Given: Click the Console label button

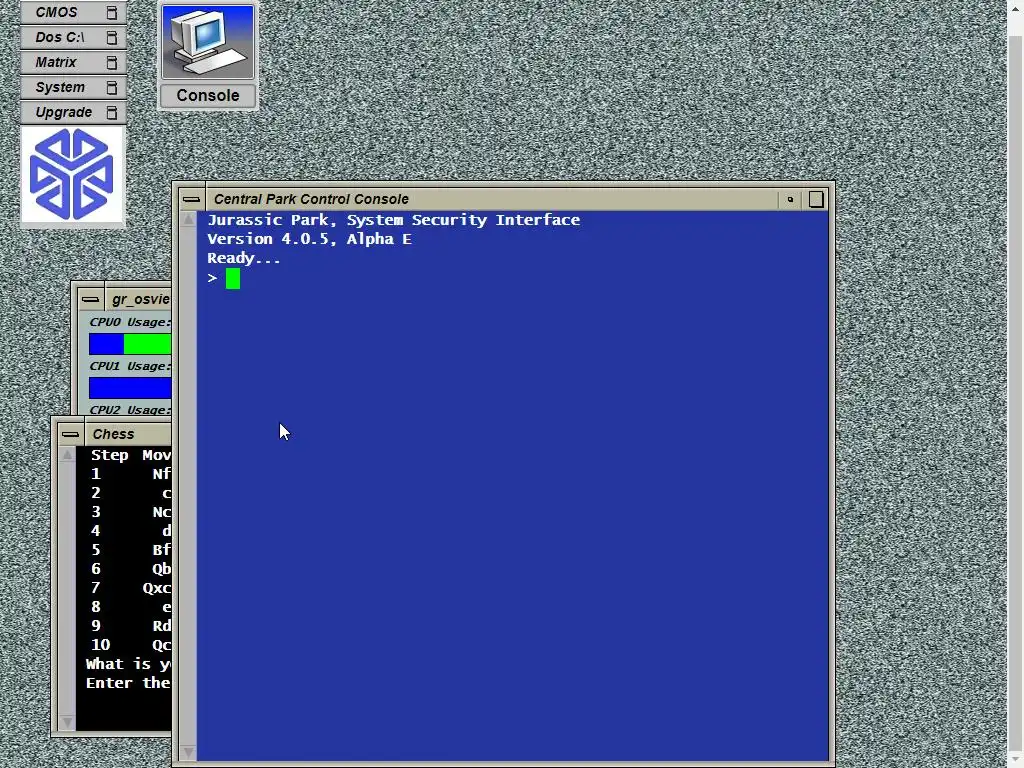Looking at the screenshot, I should pos(208,95).
